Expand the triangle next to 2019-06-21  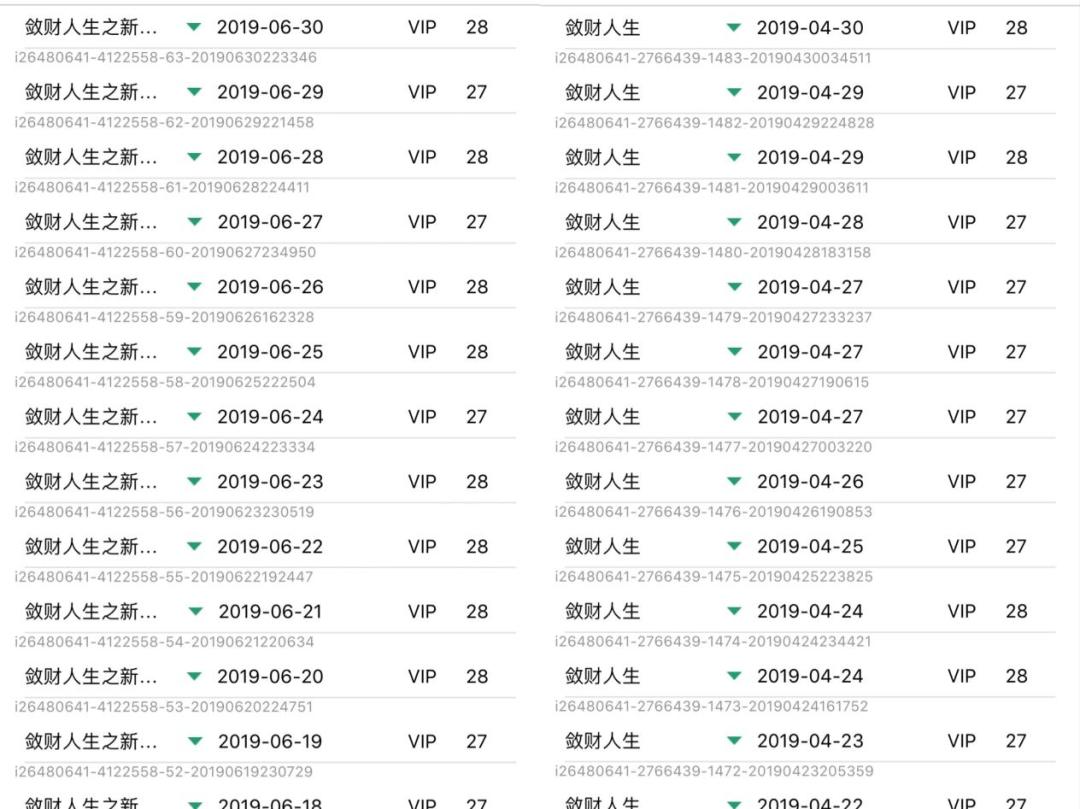(193, 611)
